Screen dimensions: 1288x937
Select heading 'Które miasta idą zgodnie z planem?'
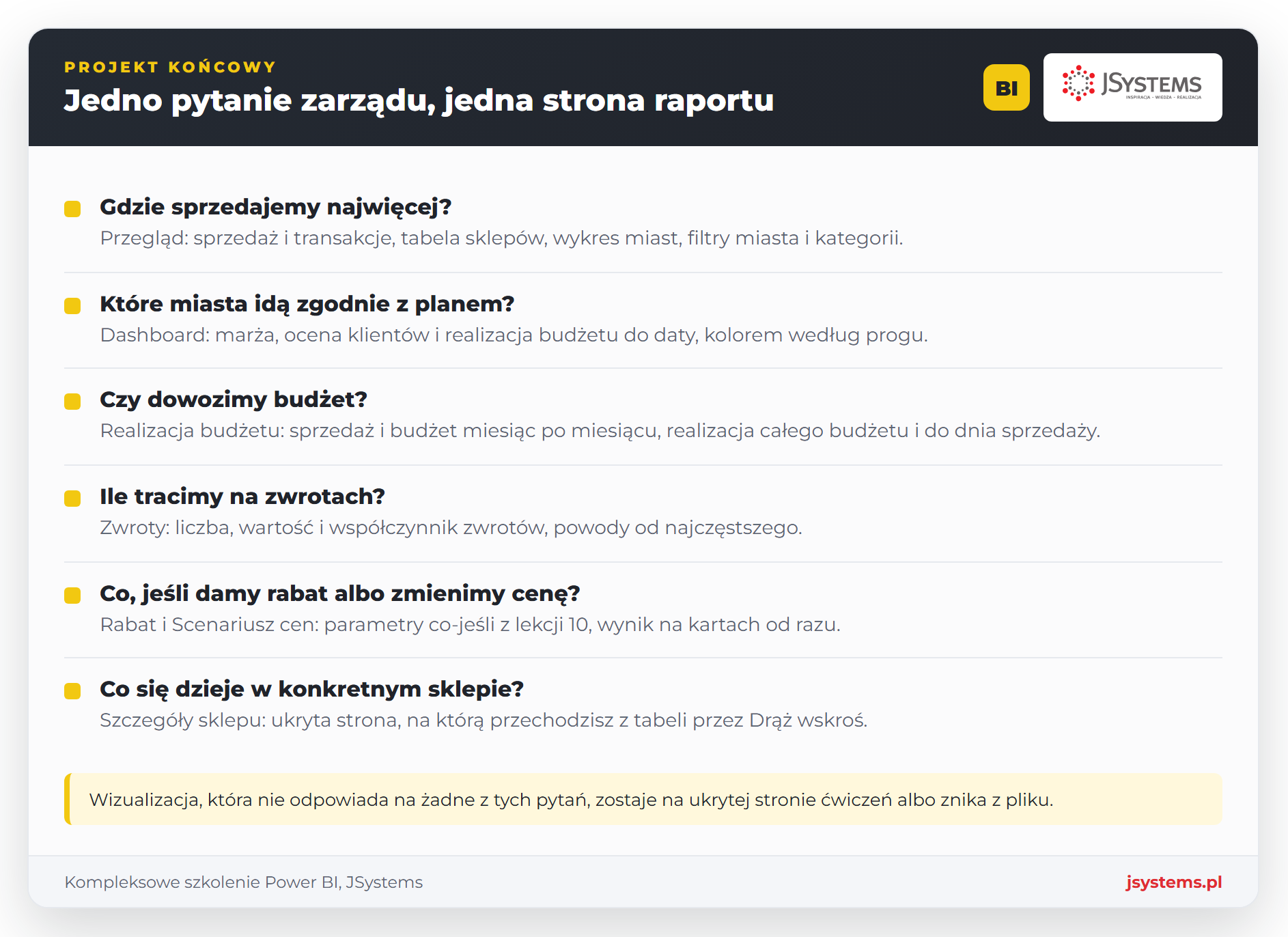[307, 304]
